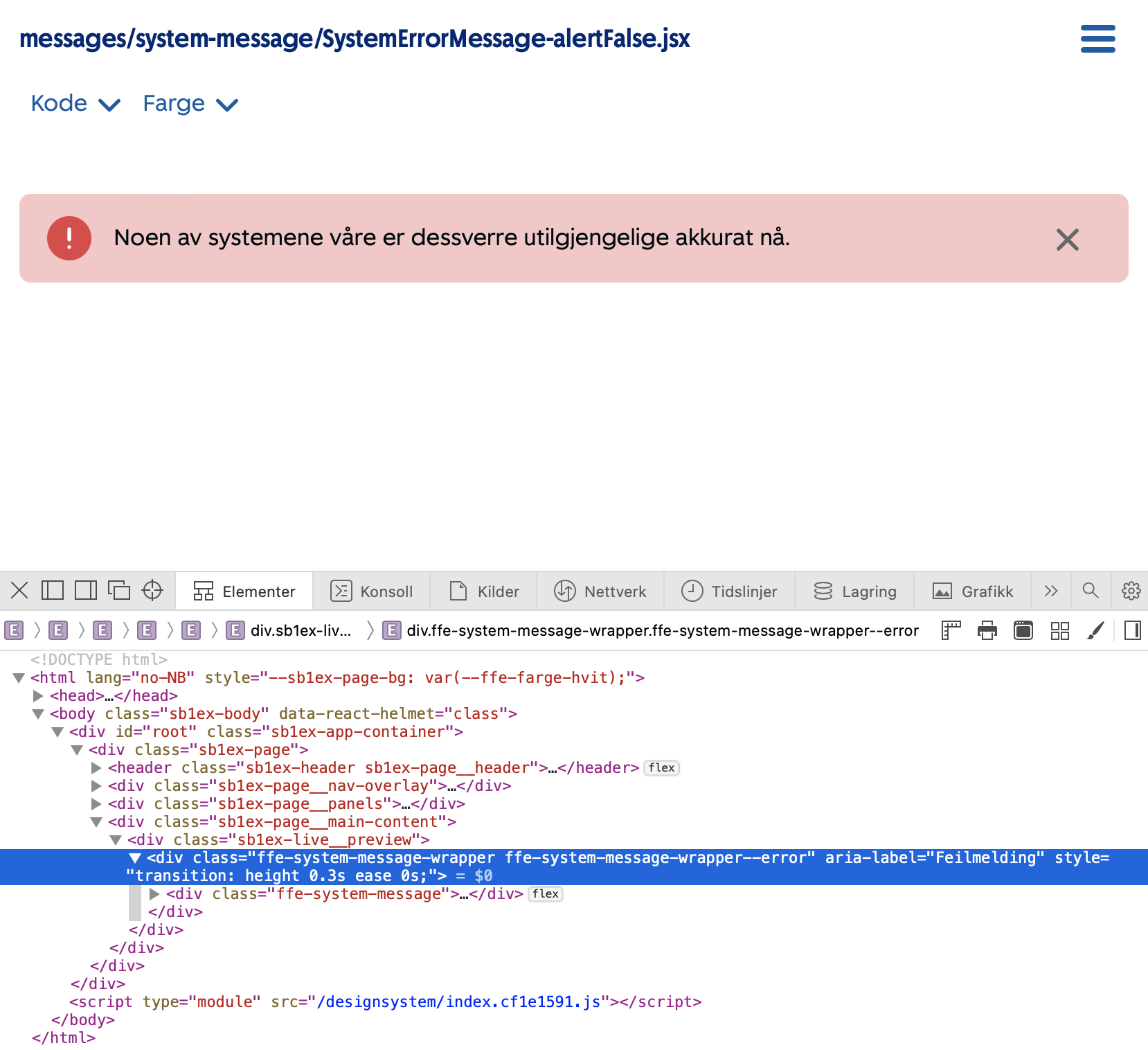Select the script type module line
This screenshot has width=1148, height=1050.
[386, 1002]
